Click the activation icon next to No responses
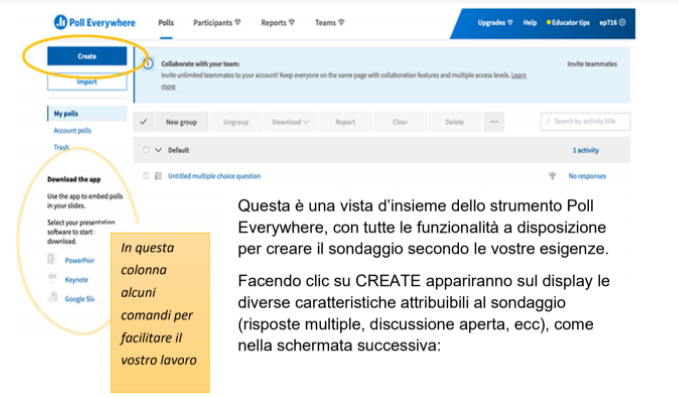This screenshot has height=397, width=679. point(552,176)
